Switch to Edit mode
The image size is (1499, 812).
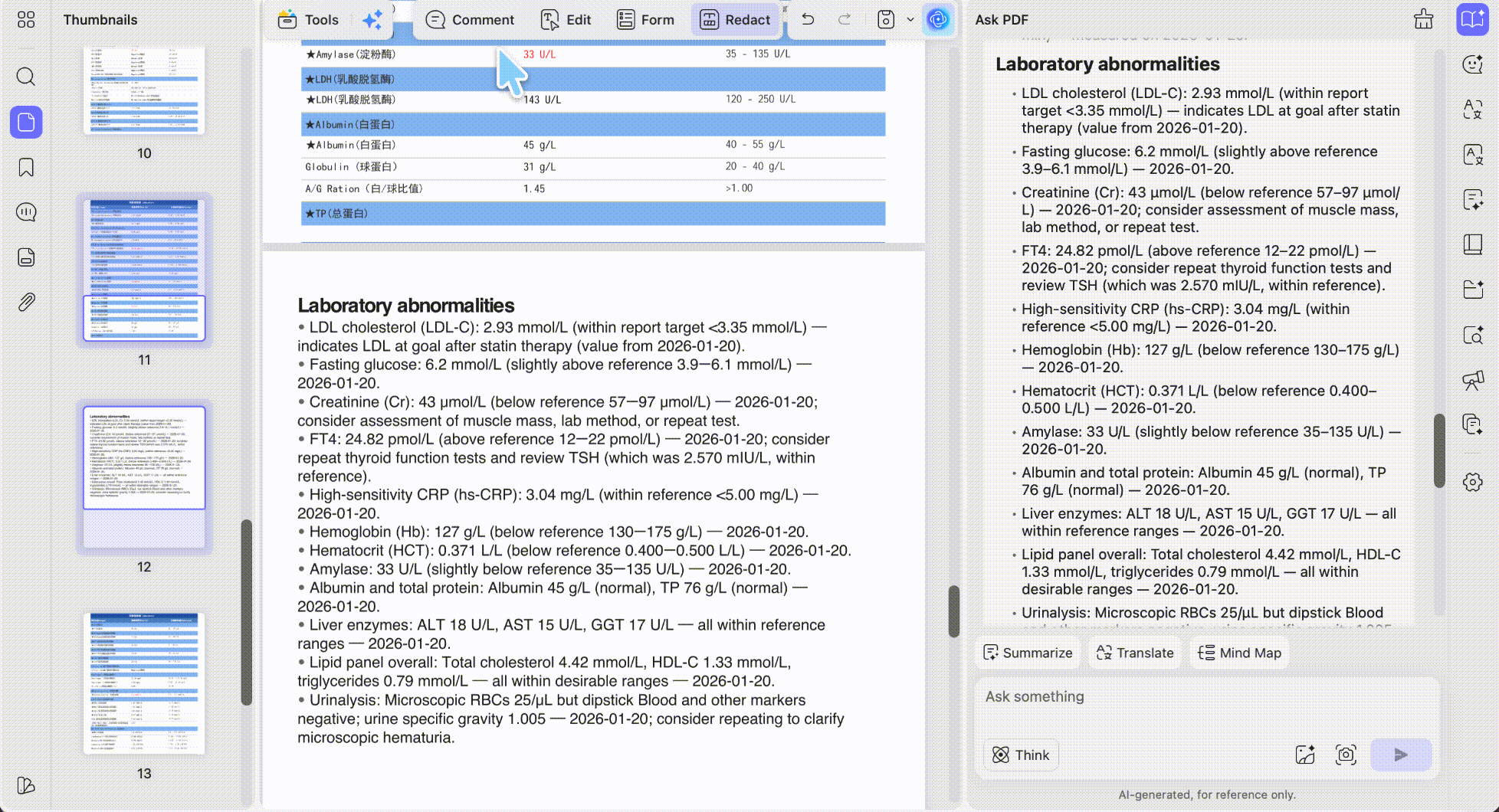(566, 20)
